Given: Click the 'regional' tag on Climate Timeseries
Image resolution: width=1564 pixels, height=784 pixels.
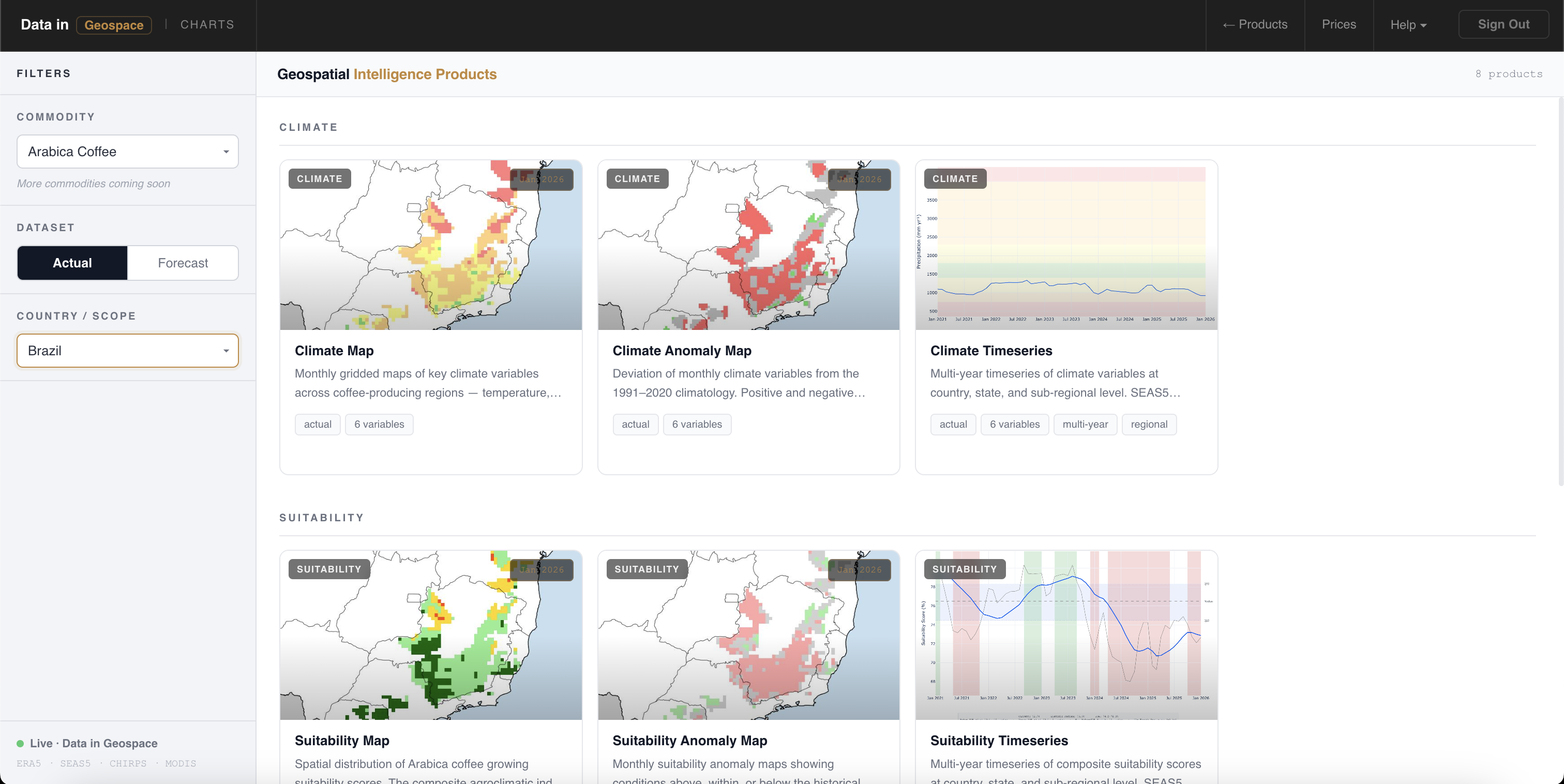Looking at the screenshot, I should [1149, 424].
